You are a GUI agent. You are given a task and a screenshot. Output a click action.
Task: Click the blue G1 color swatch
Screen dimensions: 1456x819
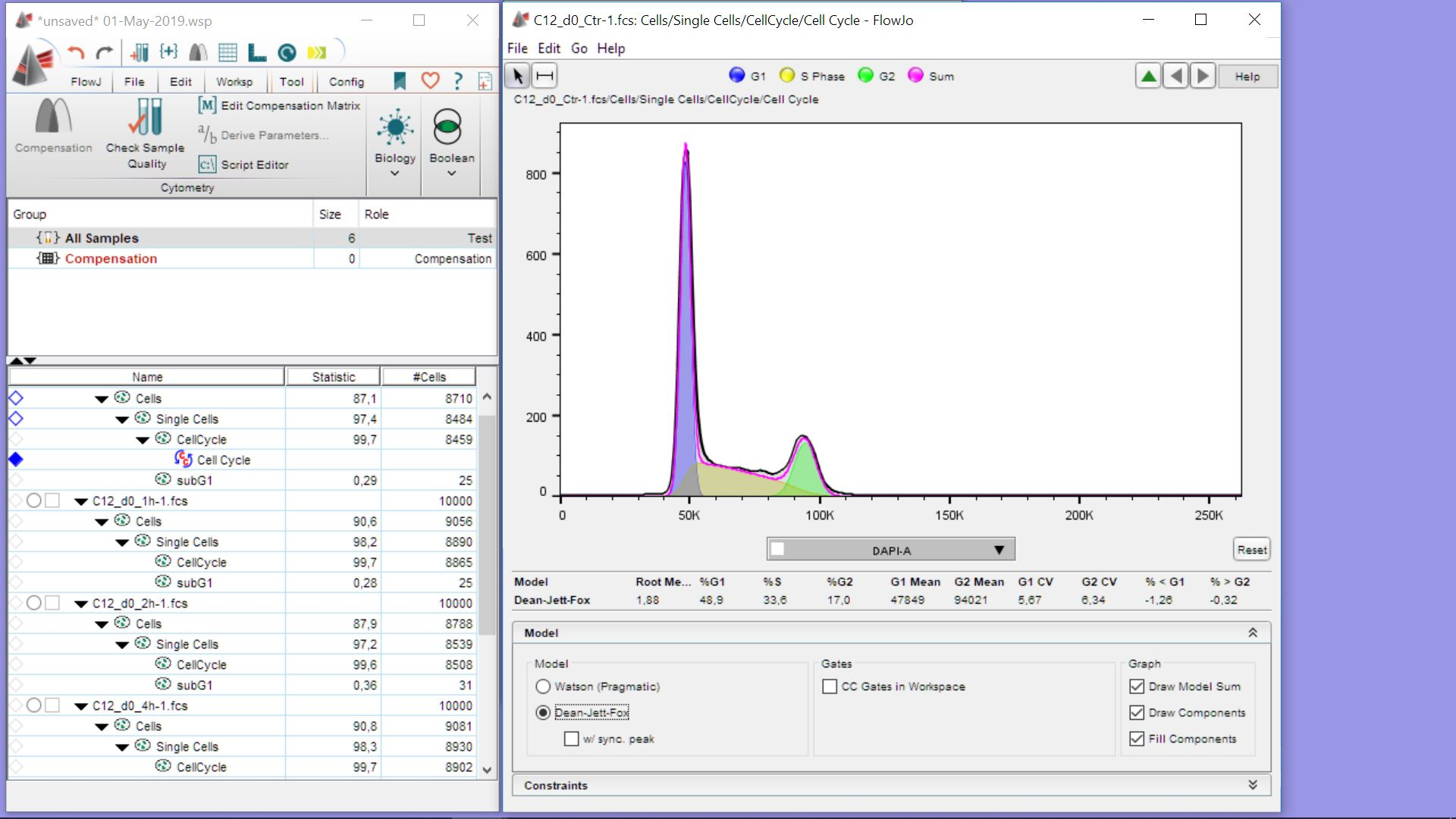(x=736, y=75)
